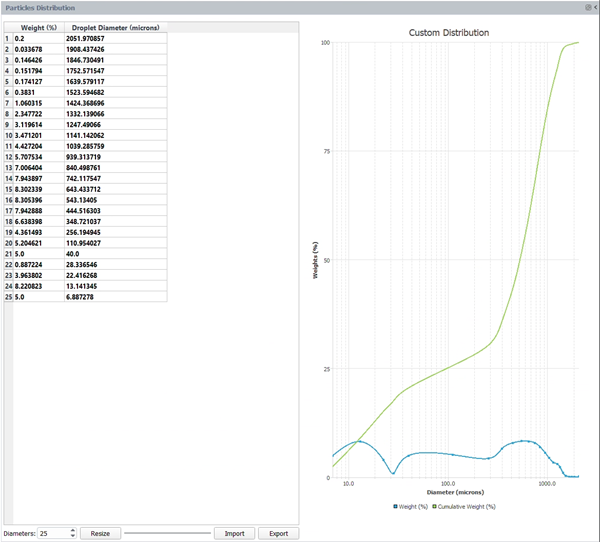
Task: Click diameter cell showing 40.0
Action: coord(115,254)
